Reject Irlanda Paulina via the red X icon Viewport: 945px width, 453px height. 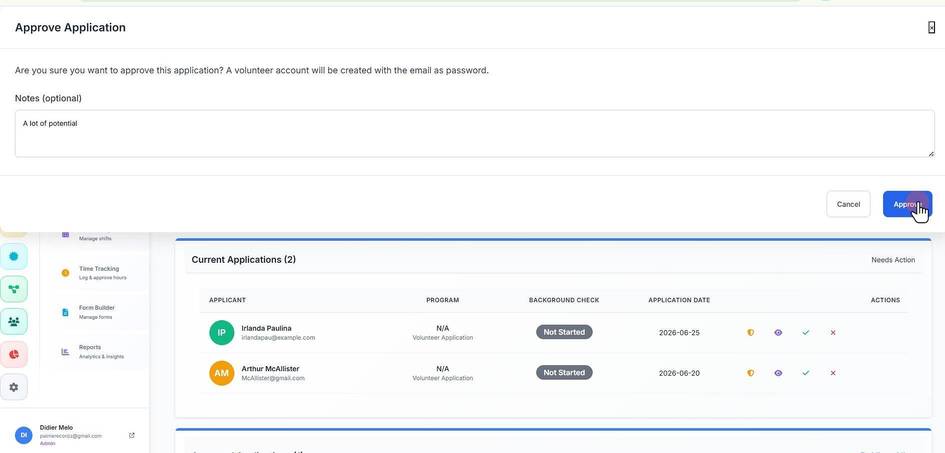(833, 333)
